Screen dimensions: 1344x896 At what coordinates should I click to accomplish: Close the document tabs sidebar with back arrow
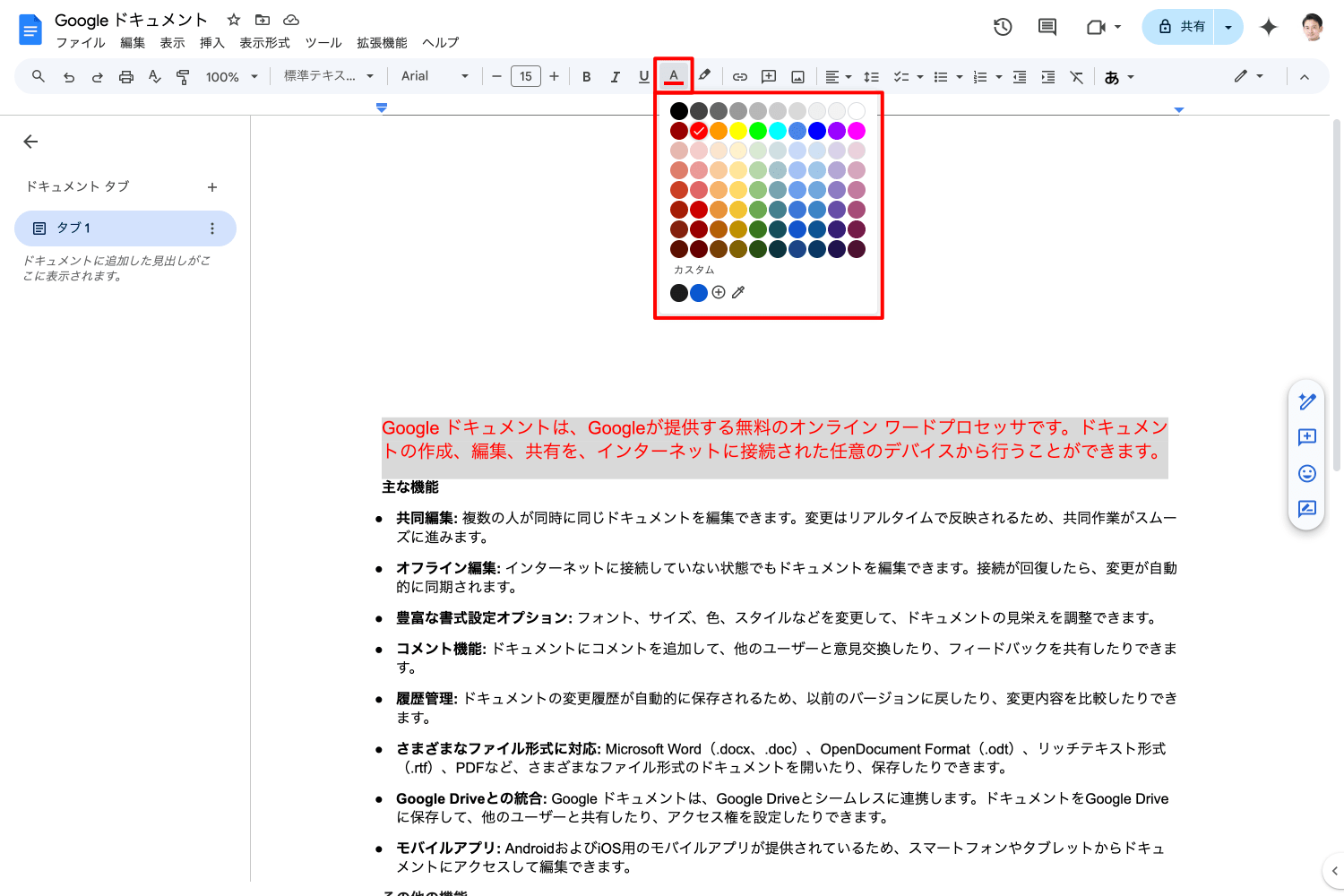(30, 142)
